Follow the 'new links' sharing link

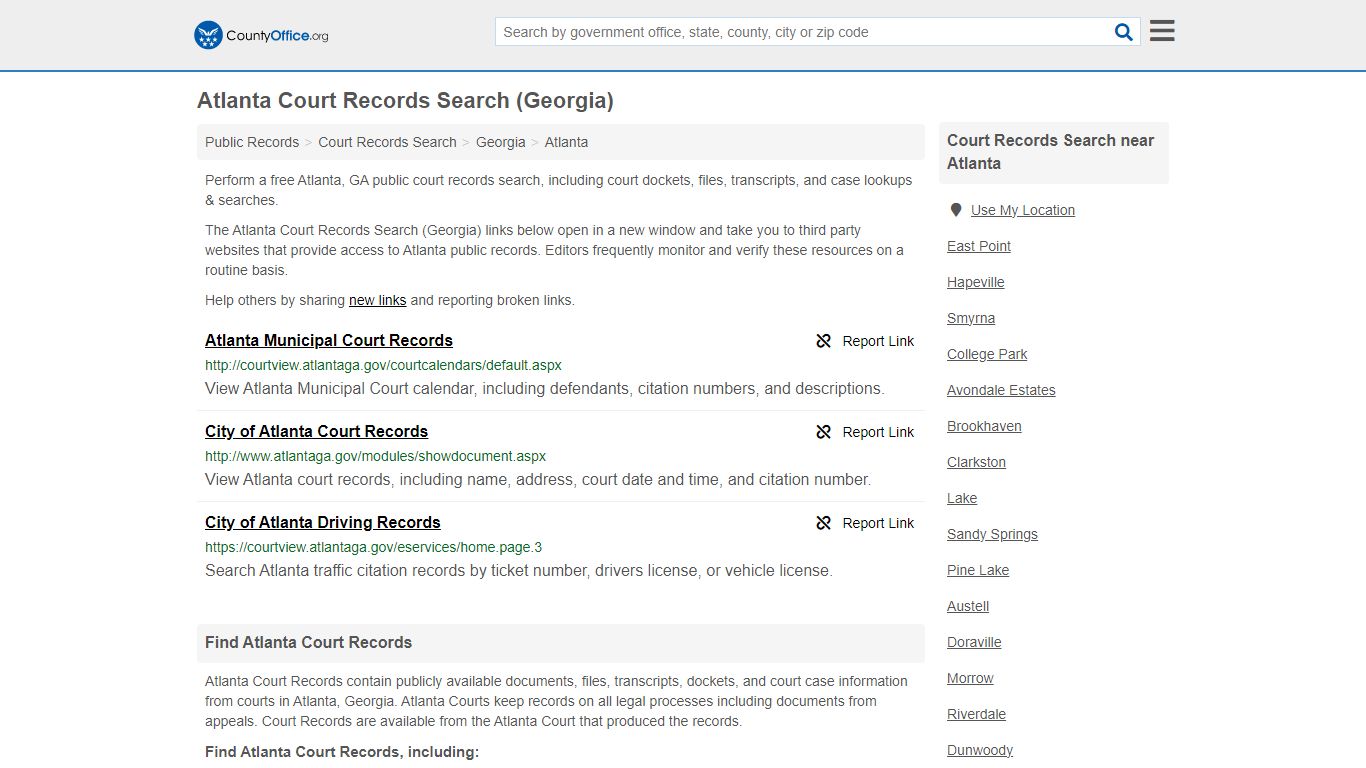tap(377, 300)
